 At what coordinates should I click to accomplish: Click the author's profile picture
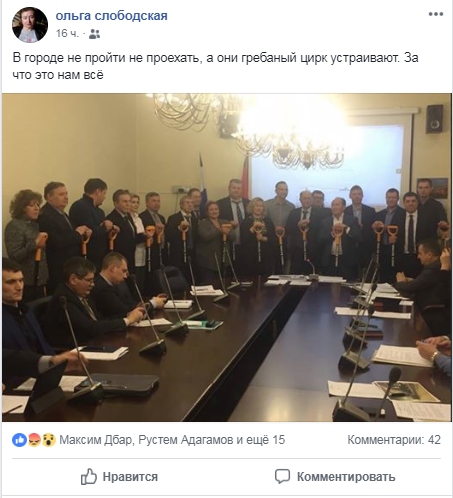30,25
